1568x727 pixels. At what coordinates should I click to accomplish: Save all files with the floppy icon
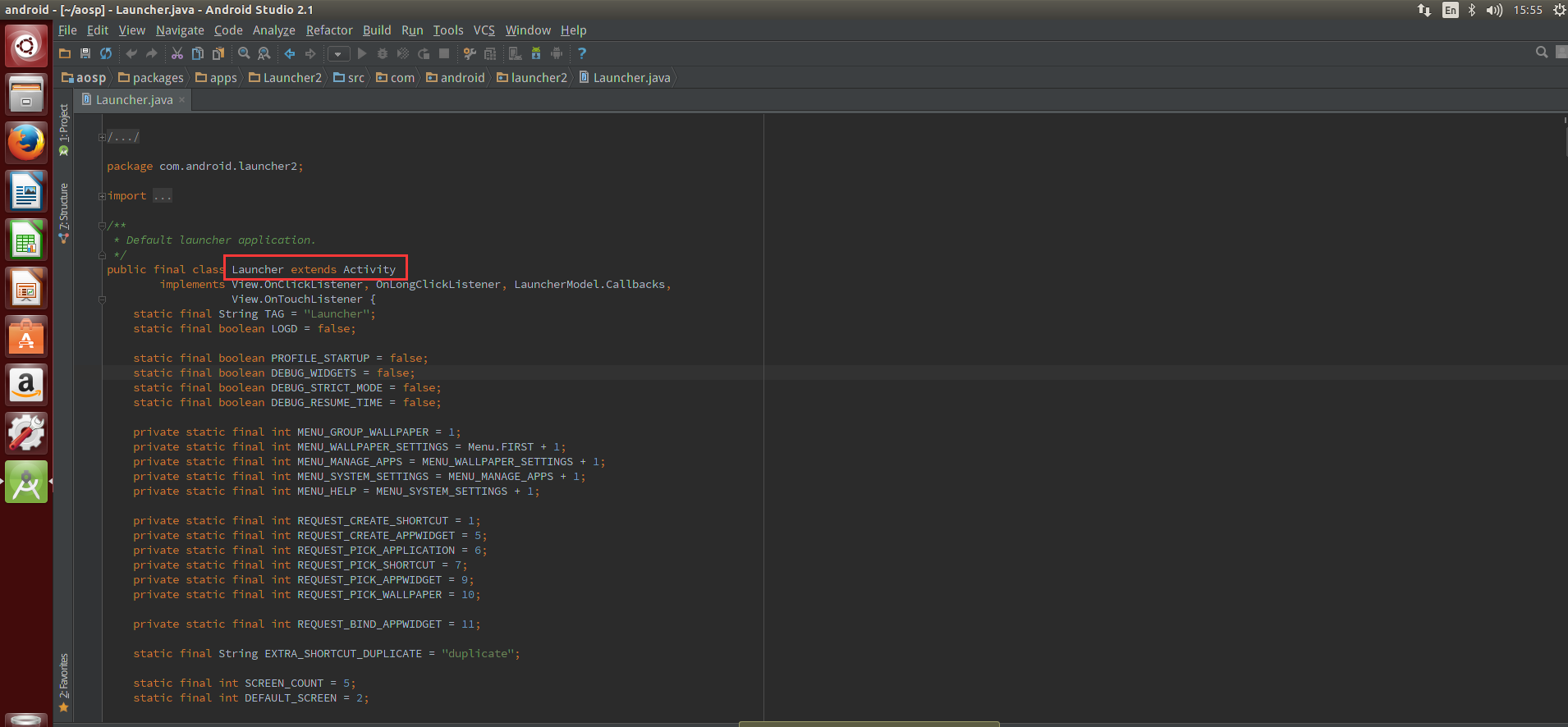point(85,53)
